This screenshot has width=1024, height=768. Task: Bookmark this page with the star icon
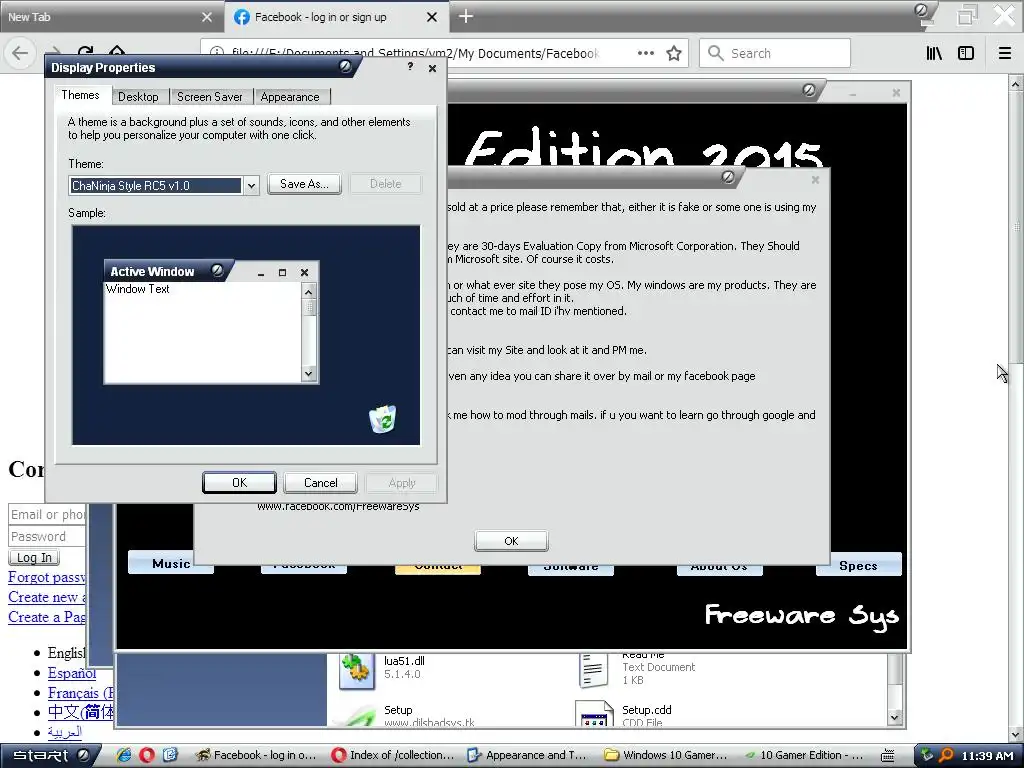pyautogui.click(x=674, y=53)
